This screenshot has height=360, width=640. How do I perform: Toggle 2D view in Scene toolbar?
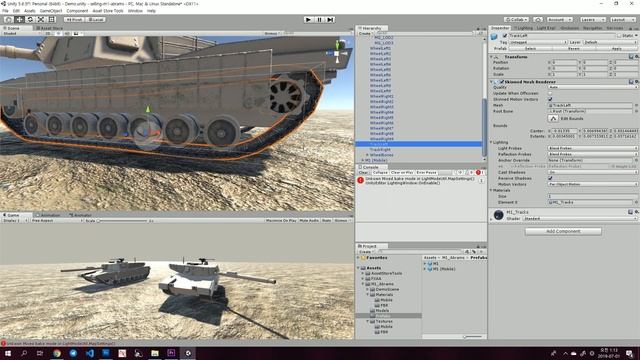pos(48,33)
